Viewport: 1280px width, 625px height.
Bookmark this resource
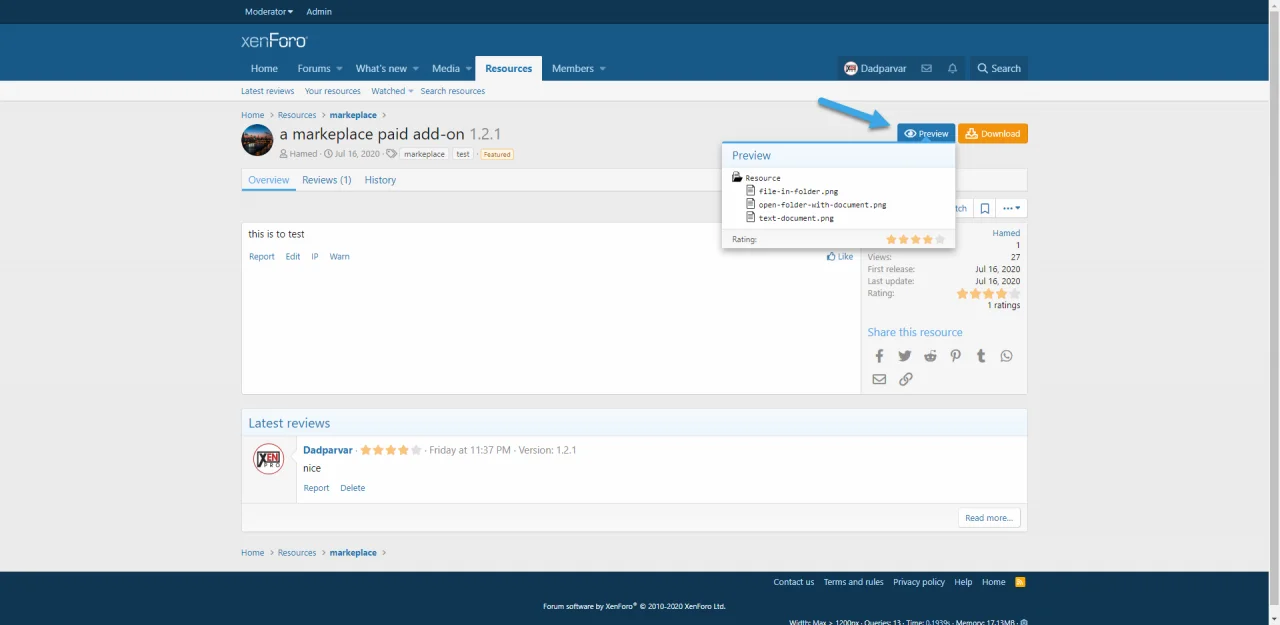pos(985,208)
